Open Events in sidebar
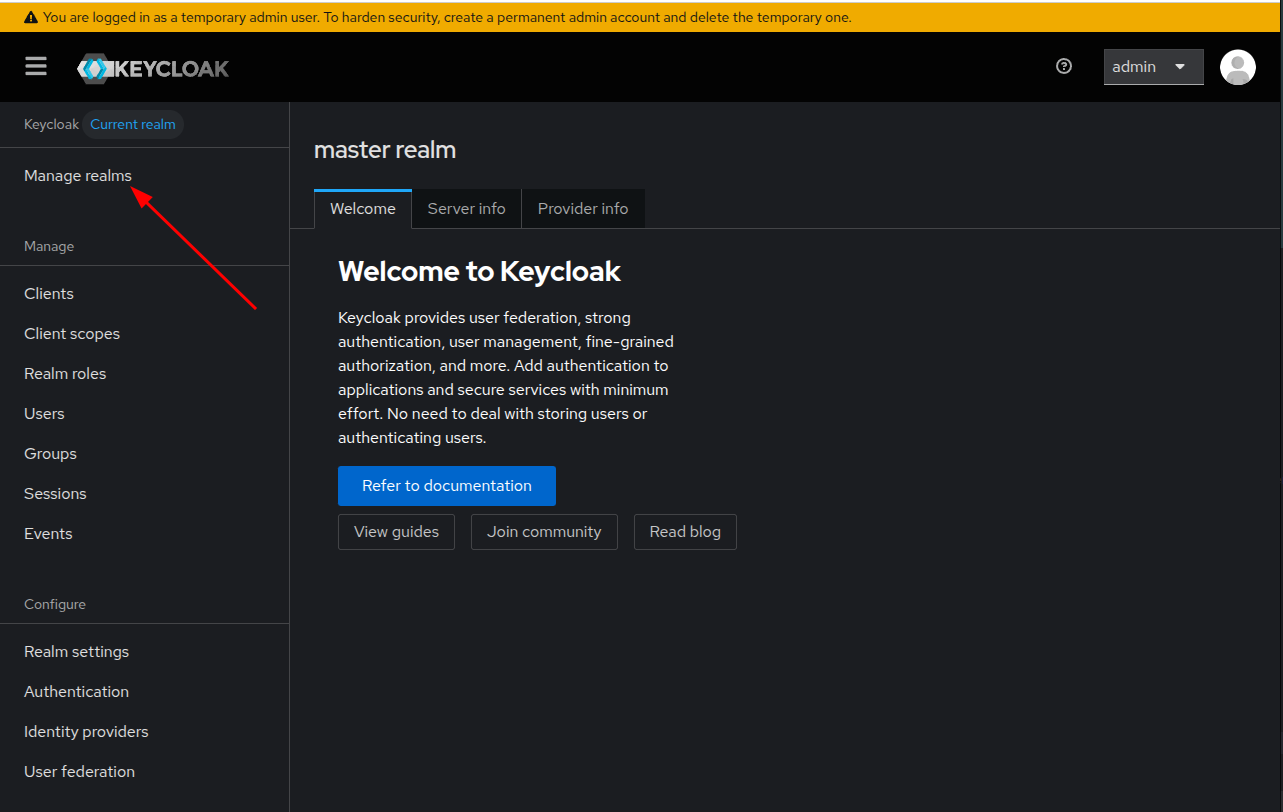This screenshot has height=812, width=1283. click(x=48, y=534)
